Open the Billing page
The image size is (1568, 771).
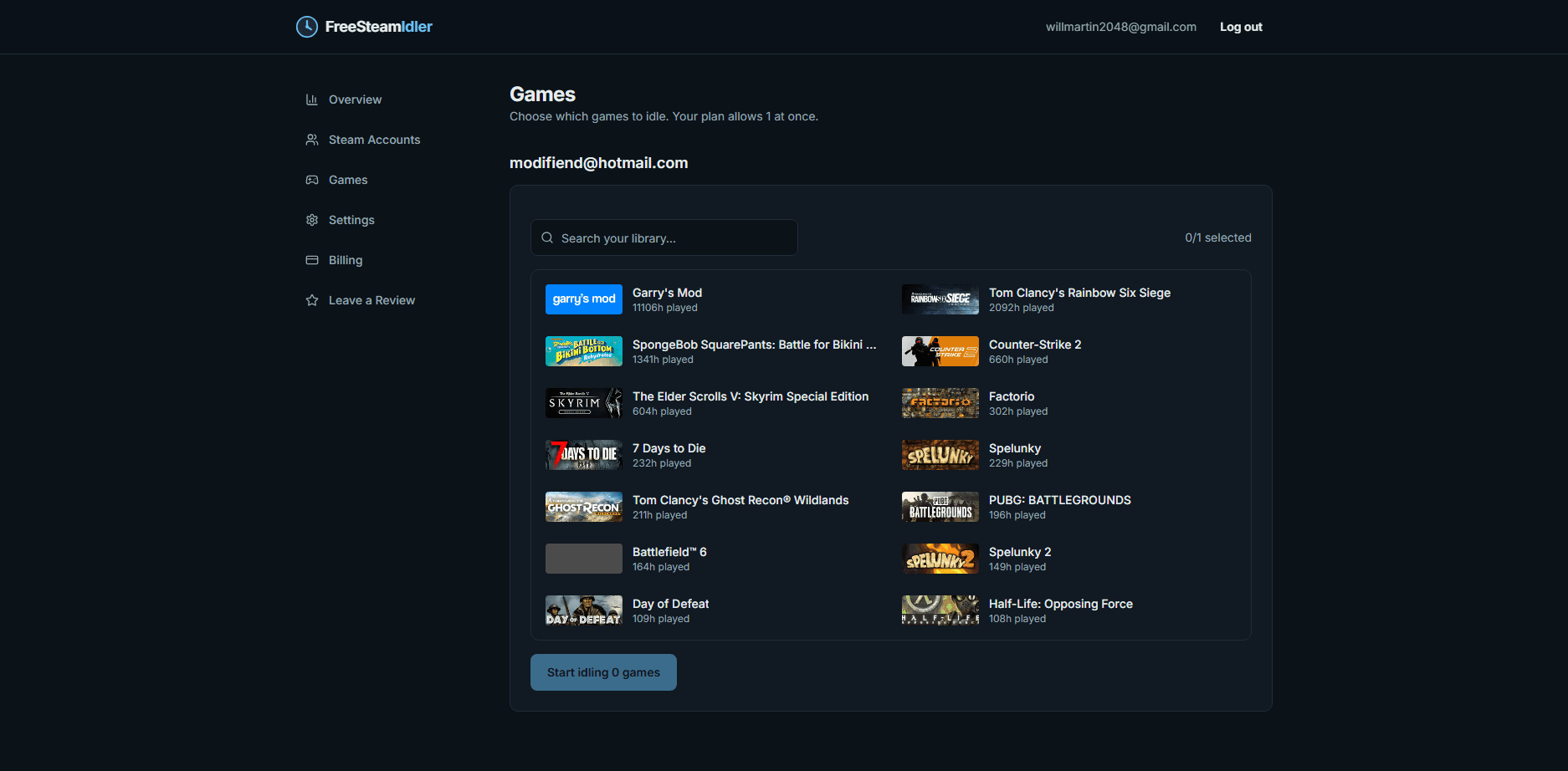tap(346, 260)
